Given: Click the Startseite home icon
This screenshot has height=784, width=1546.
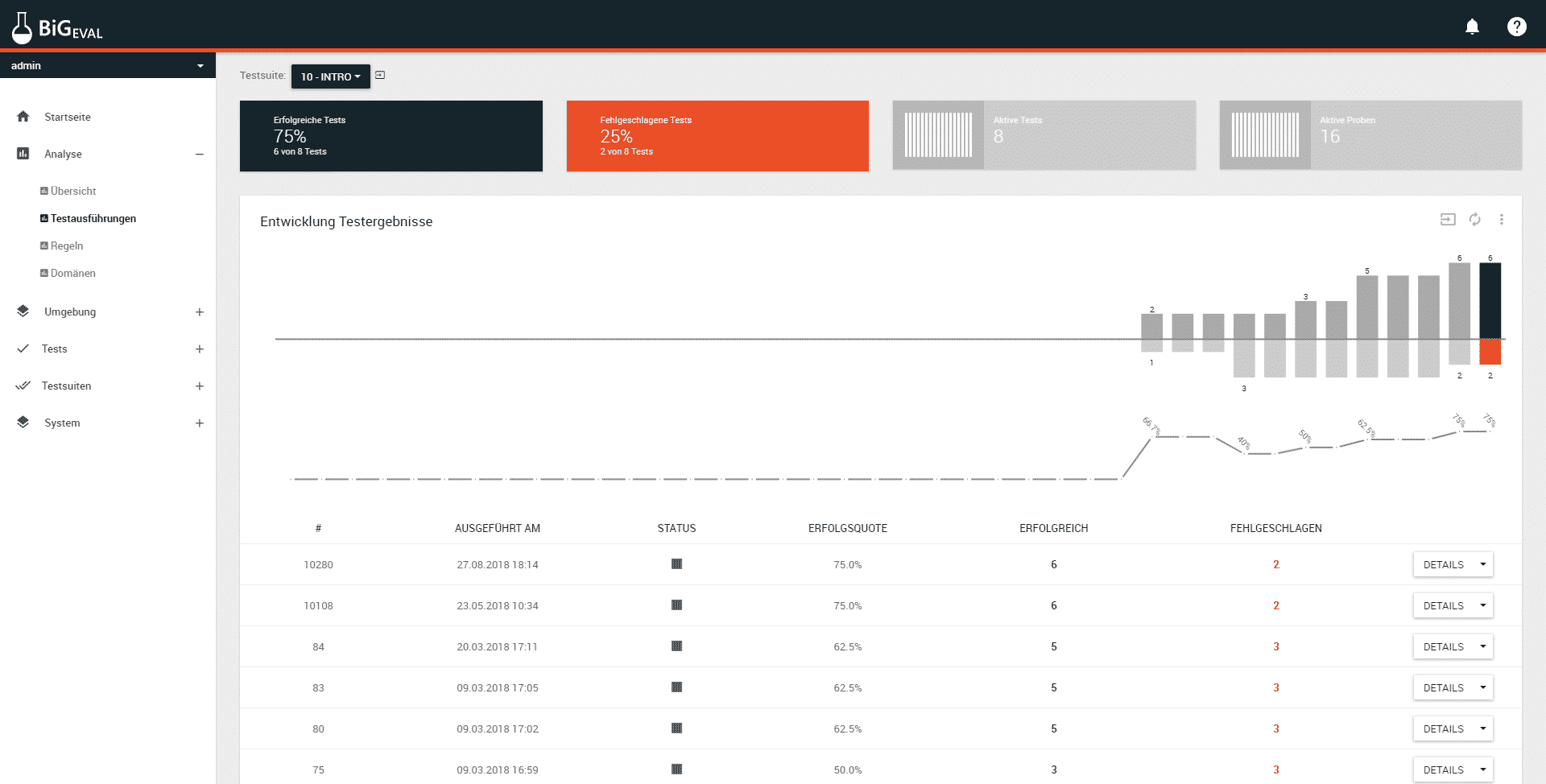Looking at the screenshot, I should 23,117.
